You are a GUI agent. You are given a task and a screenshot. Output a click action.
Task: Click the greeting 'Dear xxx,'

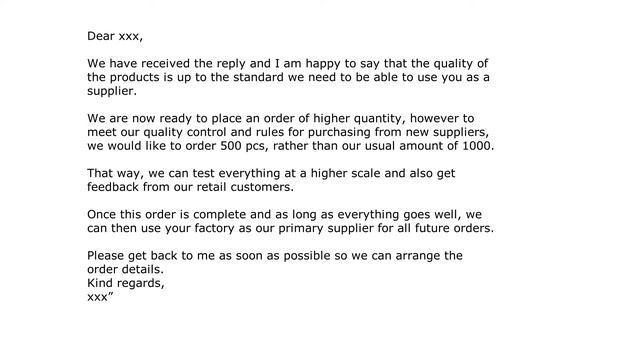115,36
